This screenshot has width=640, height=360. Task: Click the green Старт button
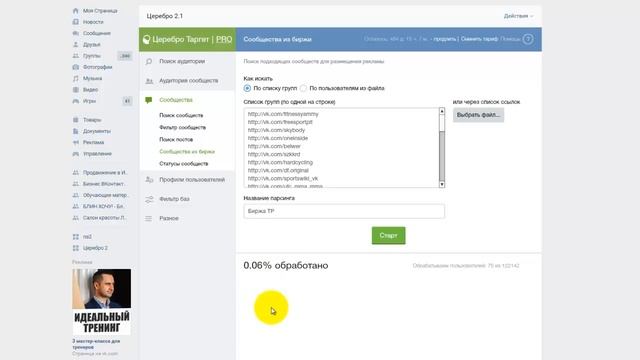389,236
